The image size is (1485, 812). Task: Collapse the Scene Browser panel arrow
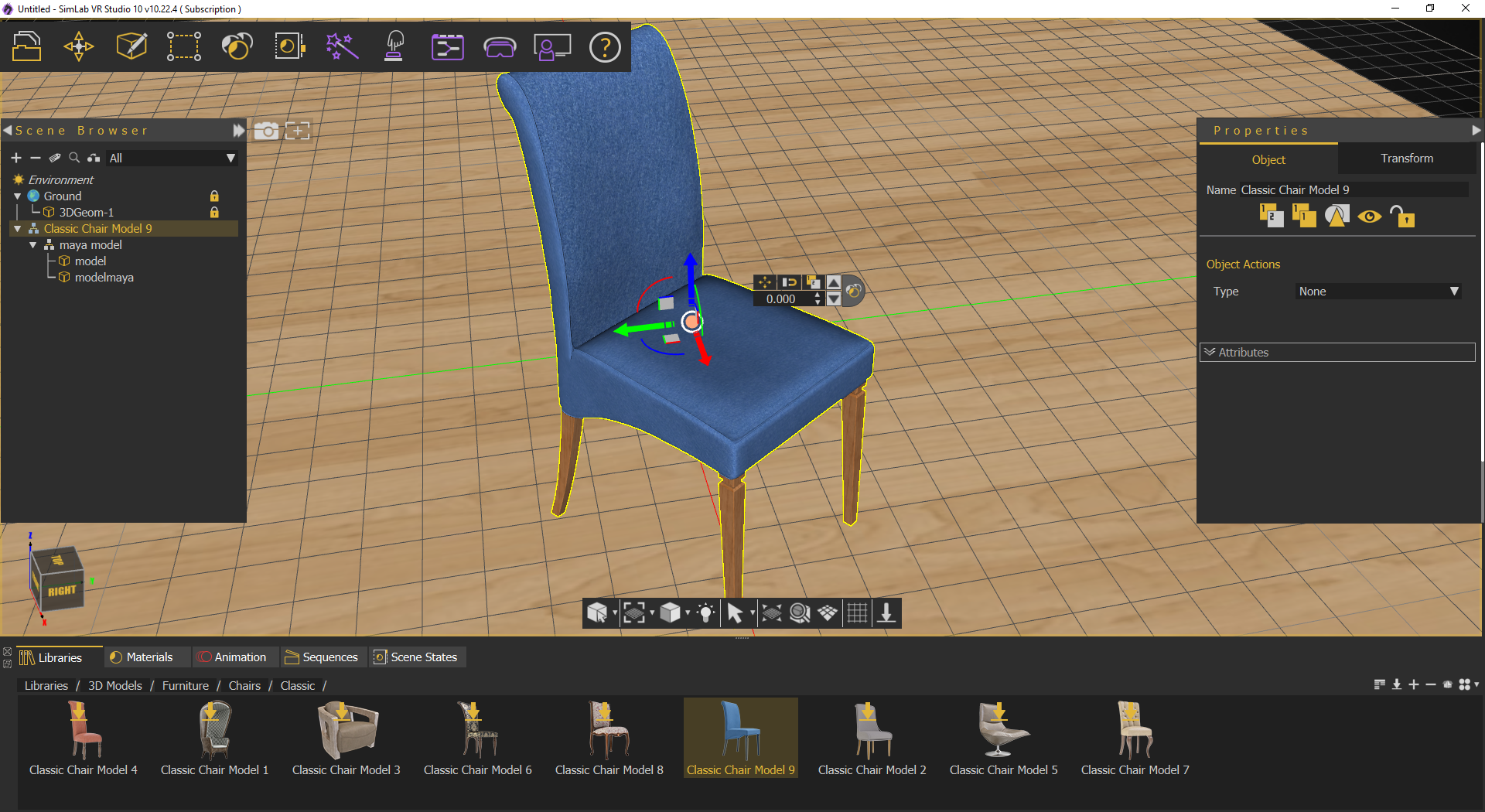(x=7, y=131)
